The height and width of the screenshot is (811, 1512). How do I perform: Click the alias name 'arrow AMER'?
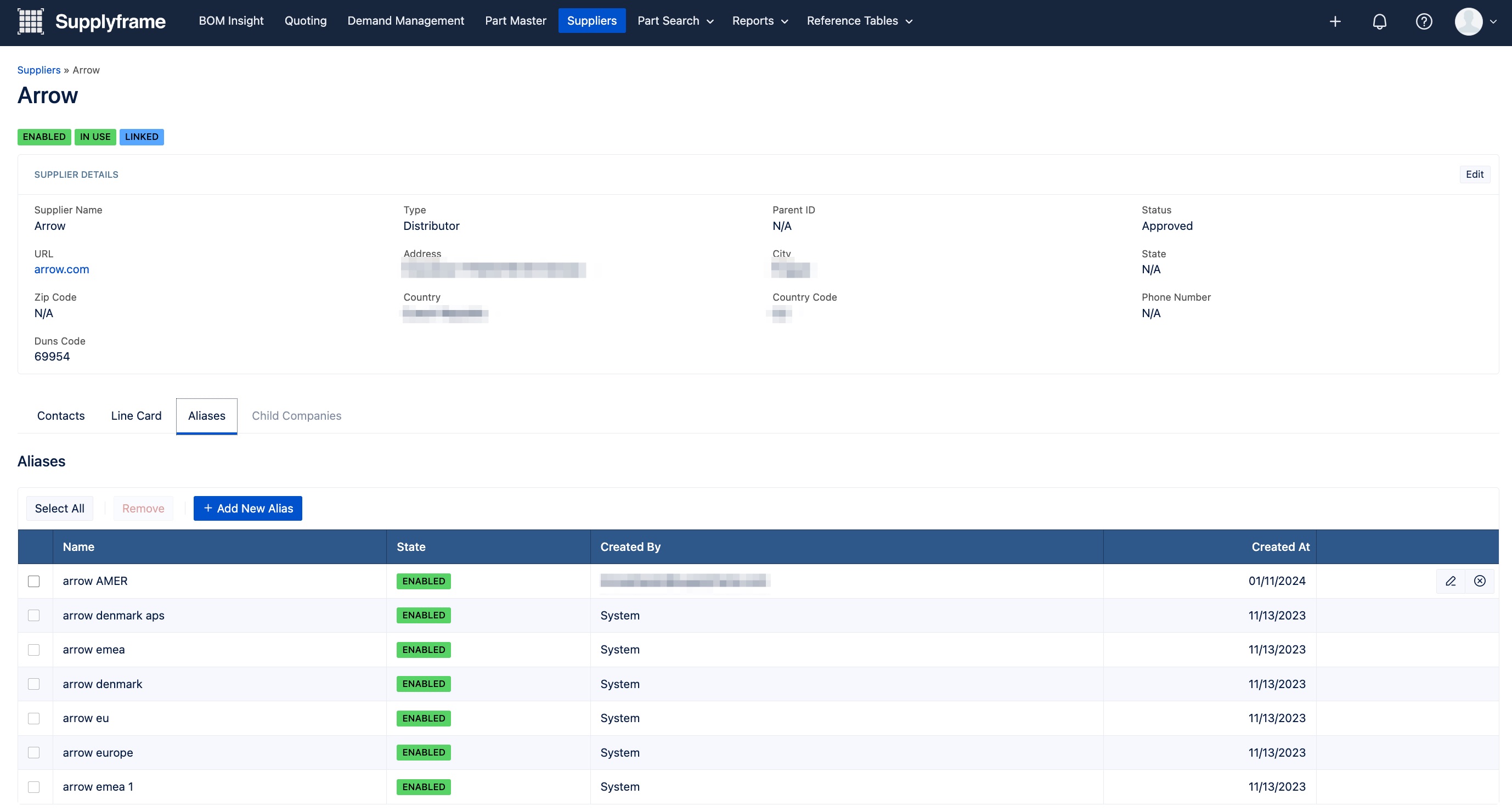click(x=95, y=581)
